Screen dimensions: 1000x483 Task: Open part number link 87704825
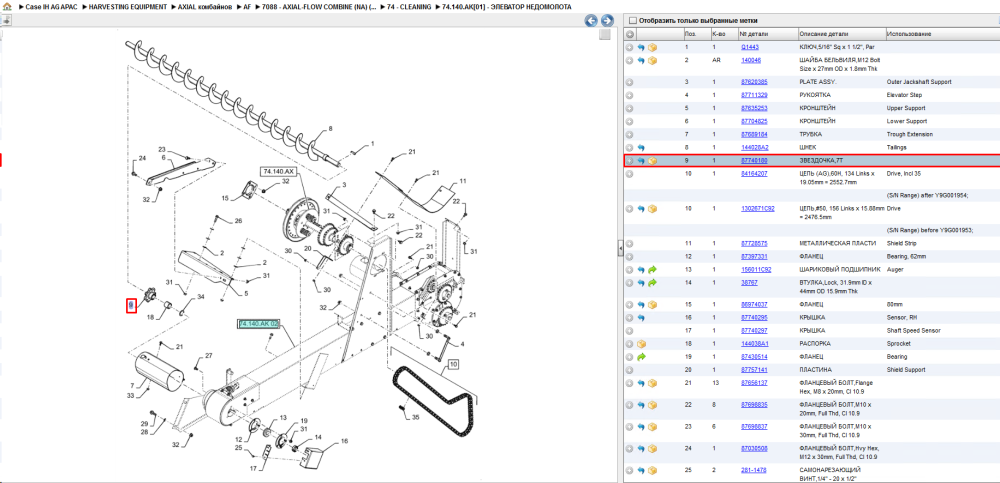[754, 121]
